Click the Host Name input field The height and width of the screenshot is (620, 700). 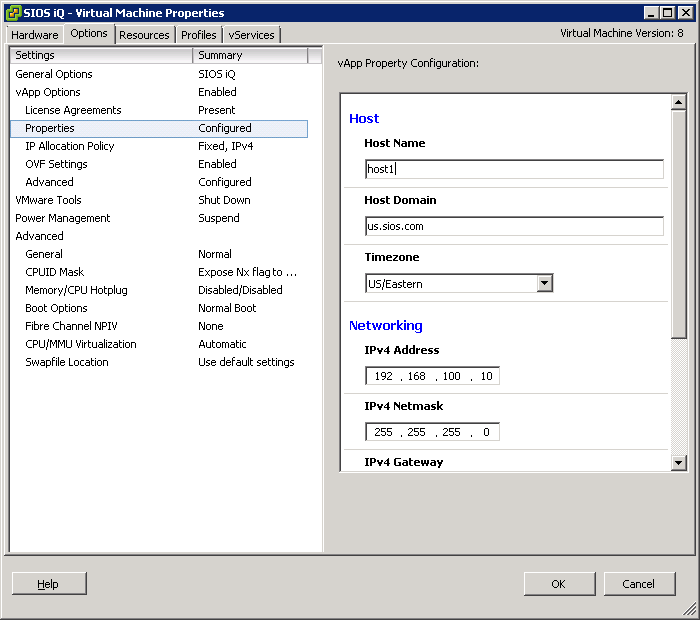click(514, 169)
